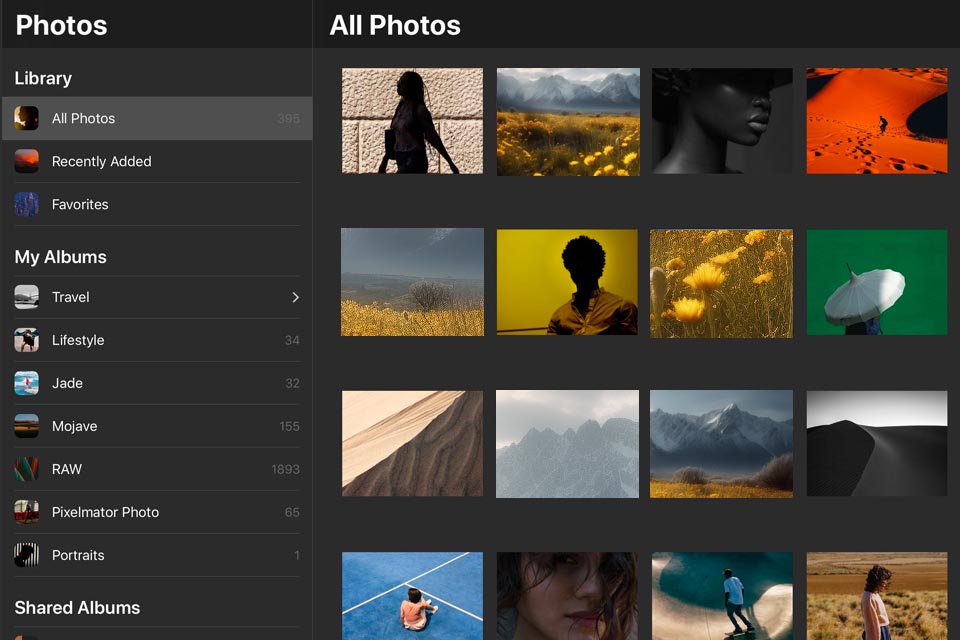Screen dimensions: 960x640
Task: Click the Pixelmator Photo count 65
Action: (292, 512)
